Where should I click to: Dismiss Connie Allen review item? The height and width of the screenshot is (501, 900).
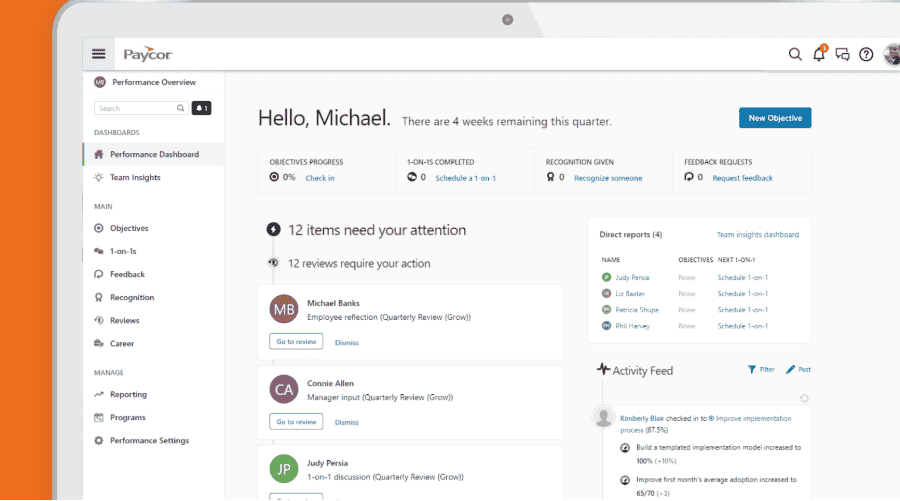coord(347,422)
